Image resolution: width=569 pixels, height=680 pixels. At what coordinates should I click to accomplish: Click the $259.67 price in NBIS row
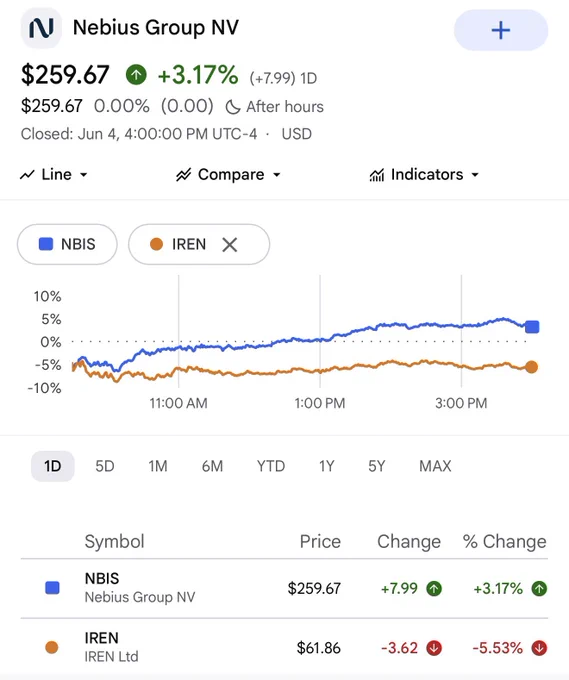tap(314, 588)
